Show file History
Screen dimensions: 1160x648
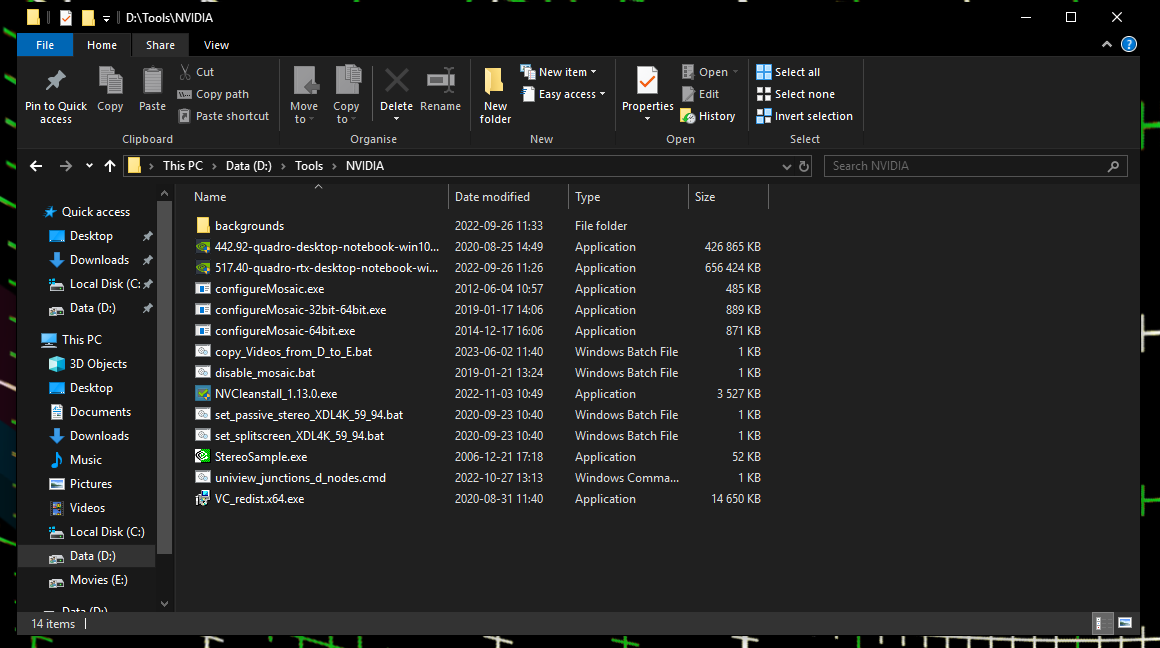click(708, 116)
